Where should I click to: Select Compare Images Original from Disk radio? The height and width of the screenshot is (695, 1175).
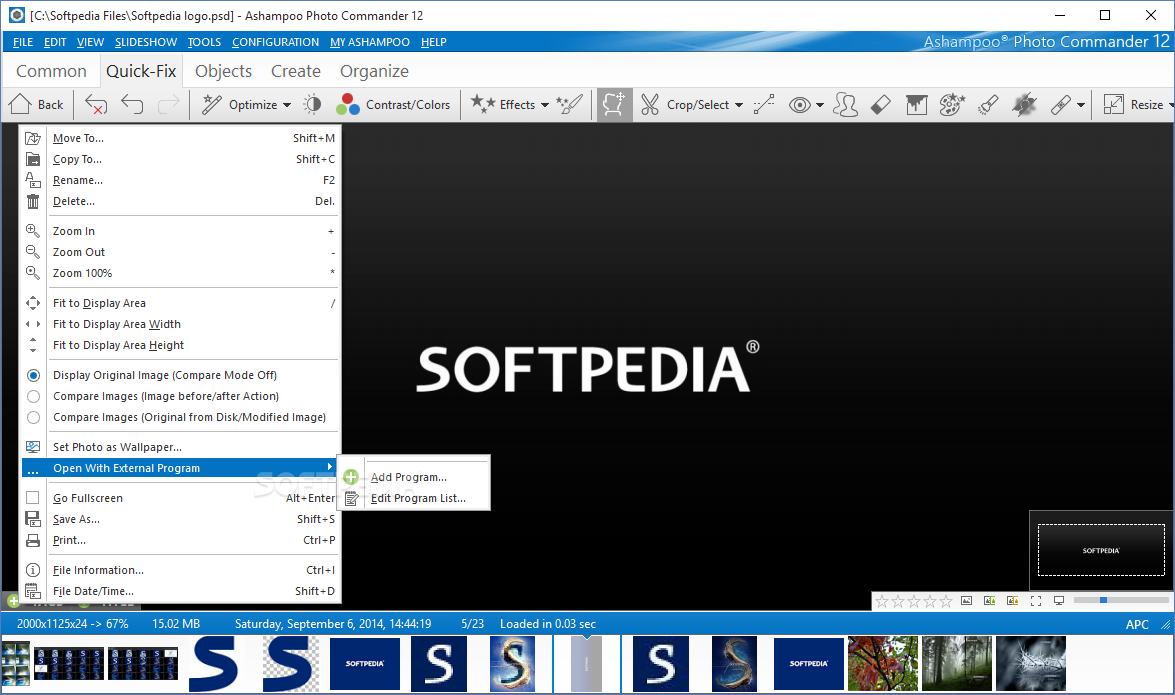click(x=33, y=417)
